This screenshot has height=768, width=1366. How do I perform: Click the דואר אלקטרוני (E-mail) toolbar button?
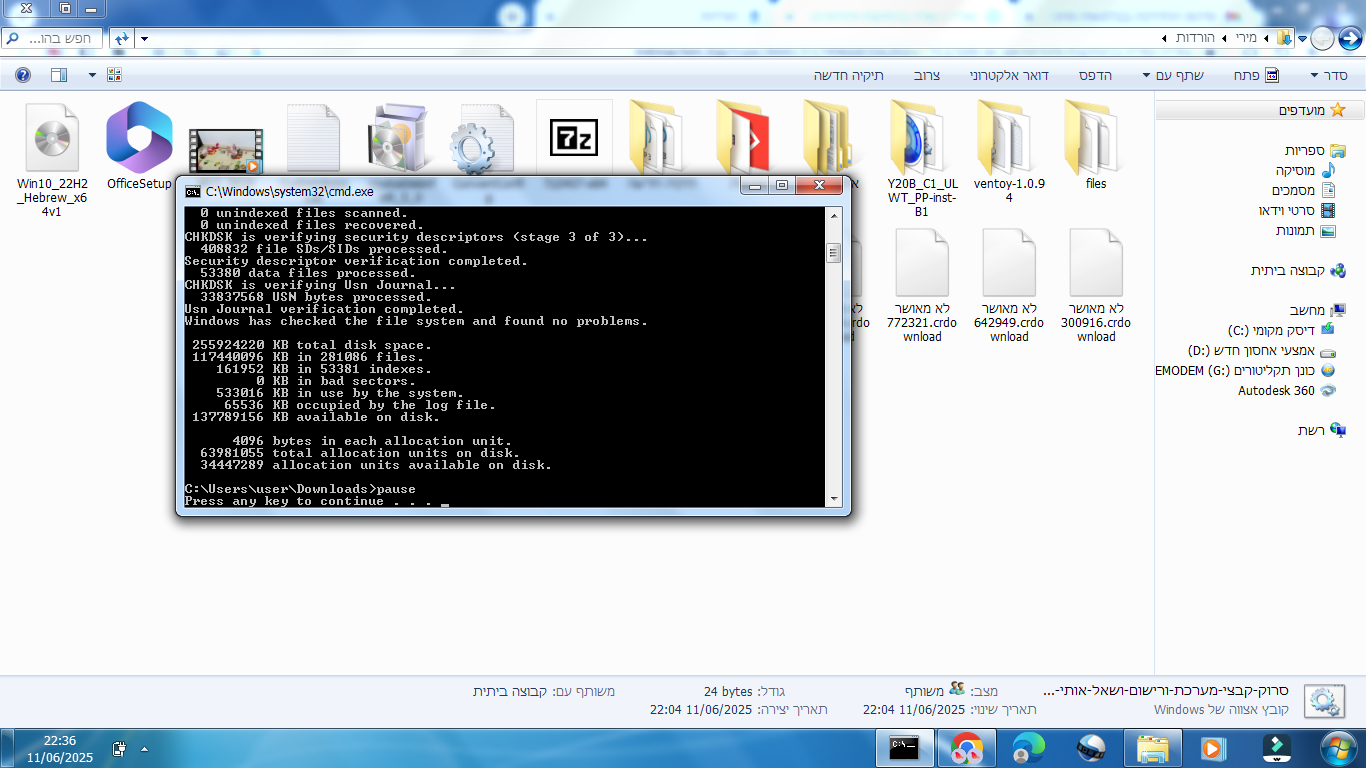[x=1009, y=75]
